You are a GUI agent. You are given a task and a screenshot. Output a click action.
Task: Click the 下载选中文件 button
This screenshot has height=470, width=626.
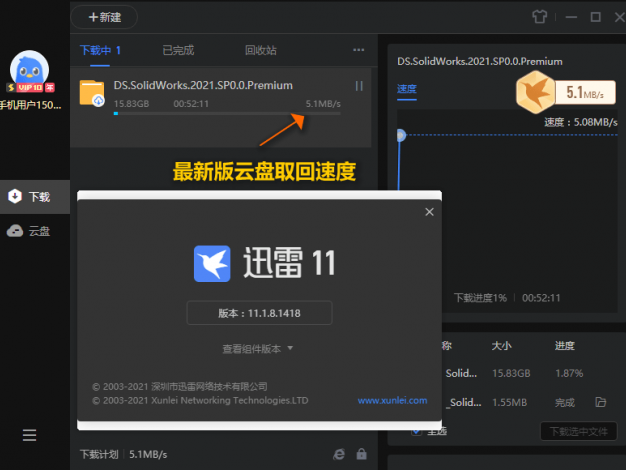(x=578, y=432)
